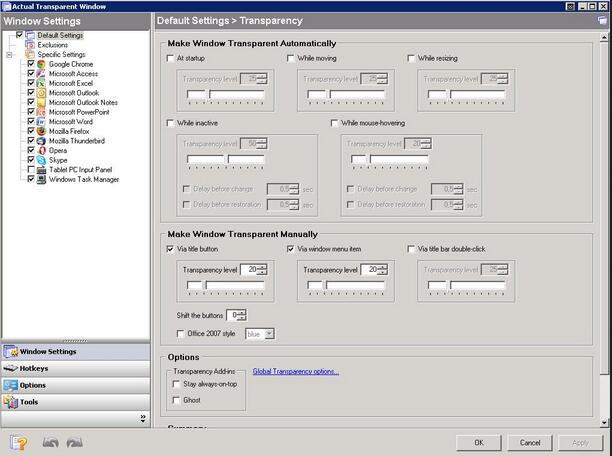Click the Microsoft Word icon
Viewport: 612px width, 456px height.
click(41, 121)
